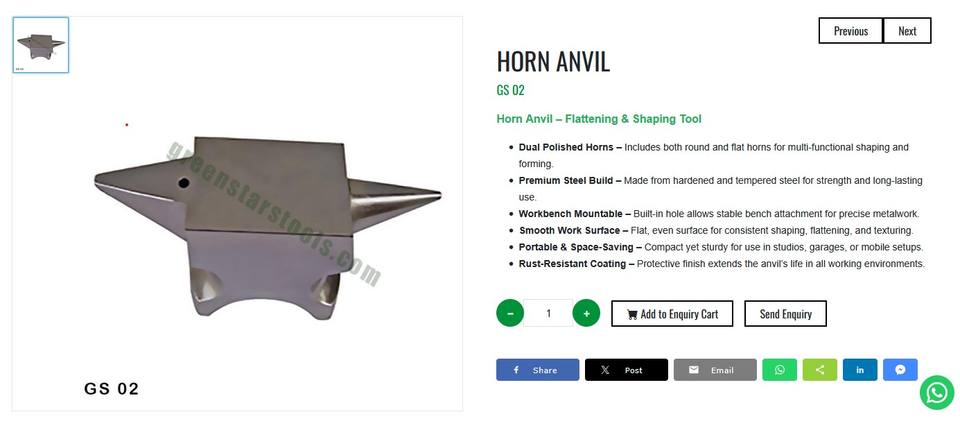The height and width of the screenshot is (428, 960).
Task: Add Horn Anvil to Enquiry Cart
Action: (672, 313)
